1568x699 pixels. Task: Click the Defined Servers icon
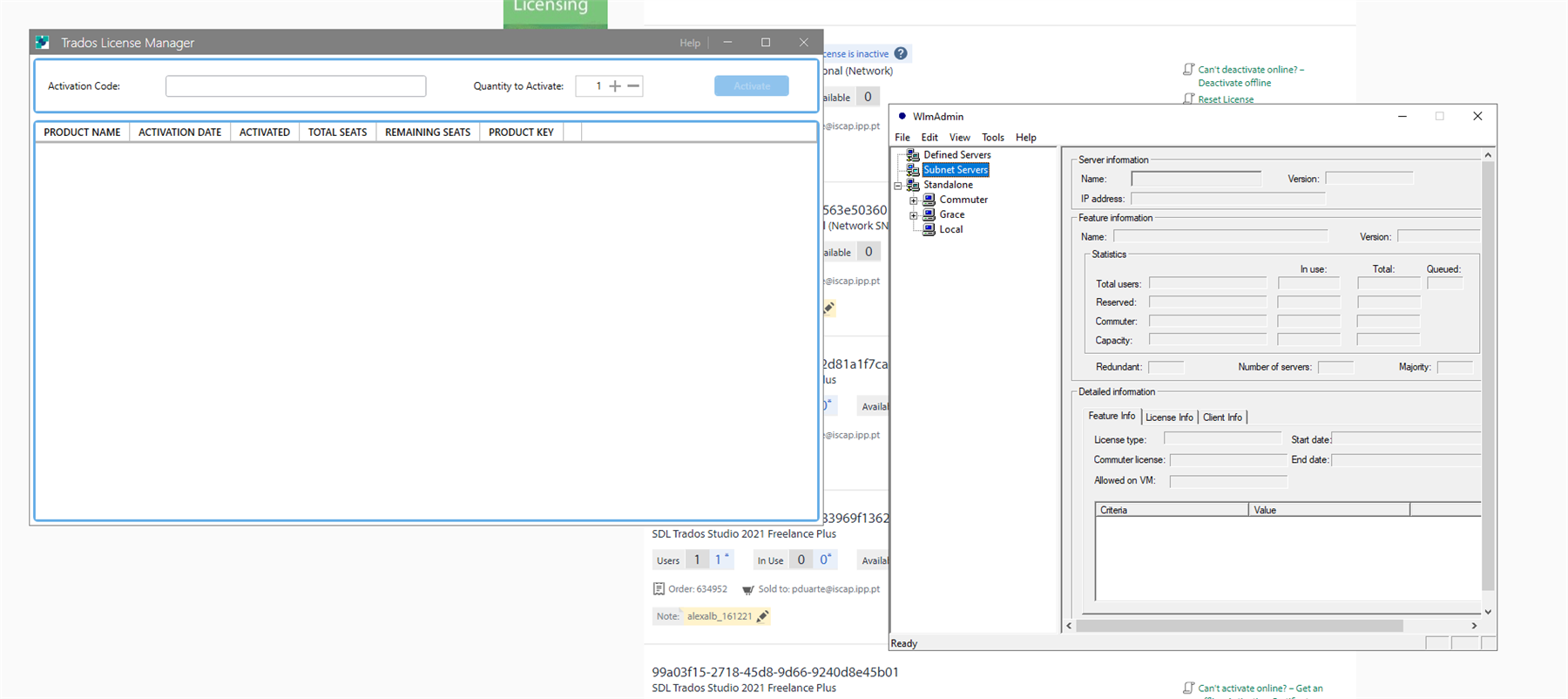point(913,155)
